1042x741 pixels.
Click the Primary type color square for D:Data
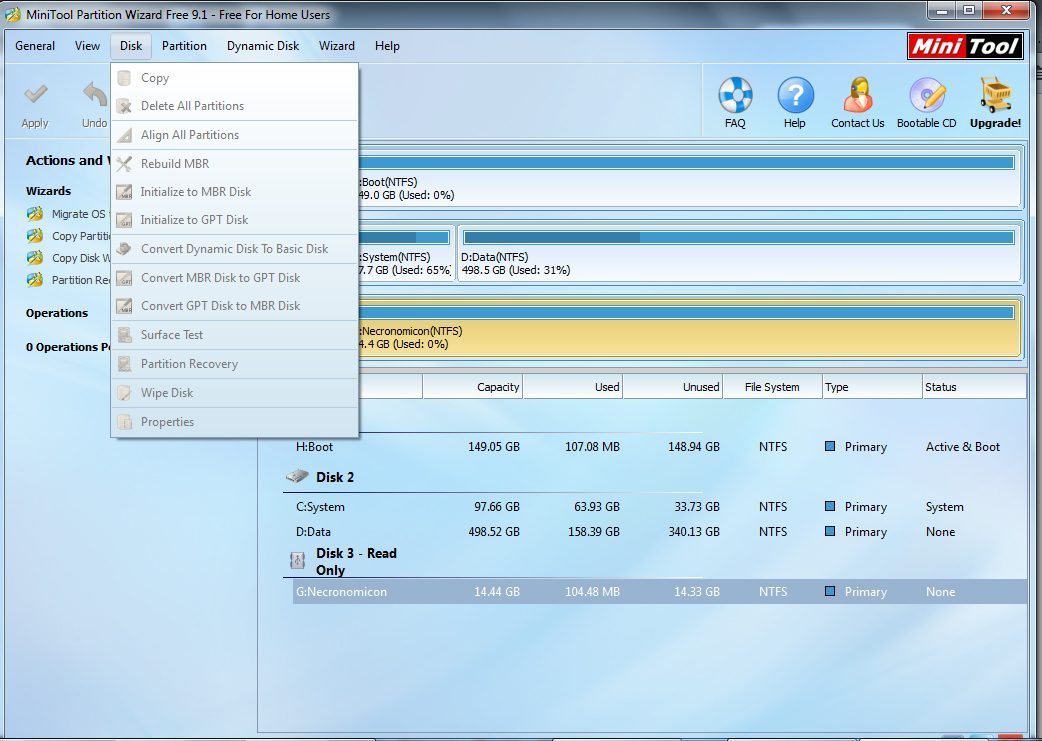coord(830,532)
